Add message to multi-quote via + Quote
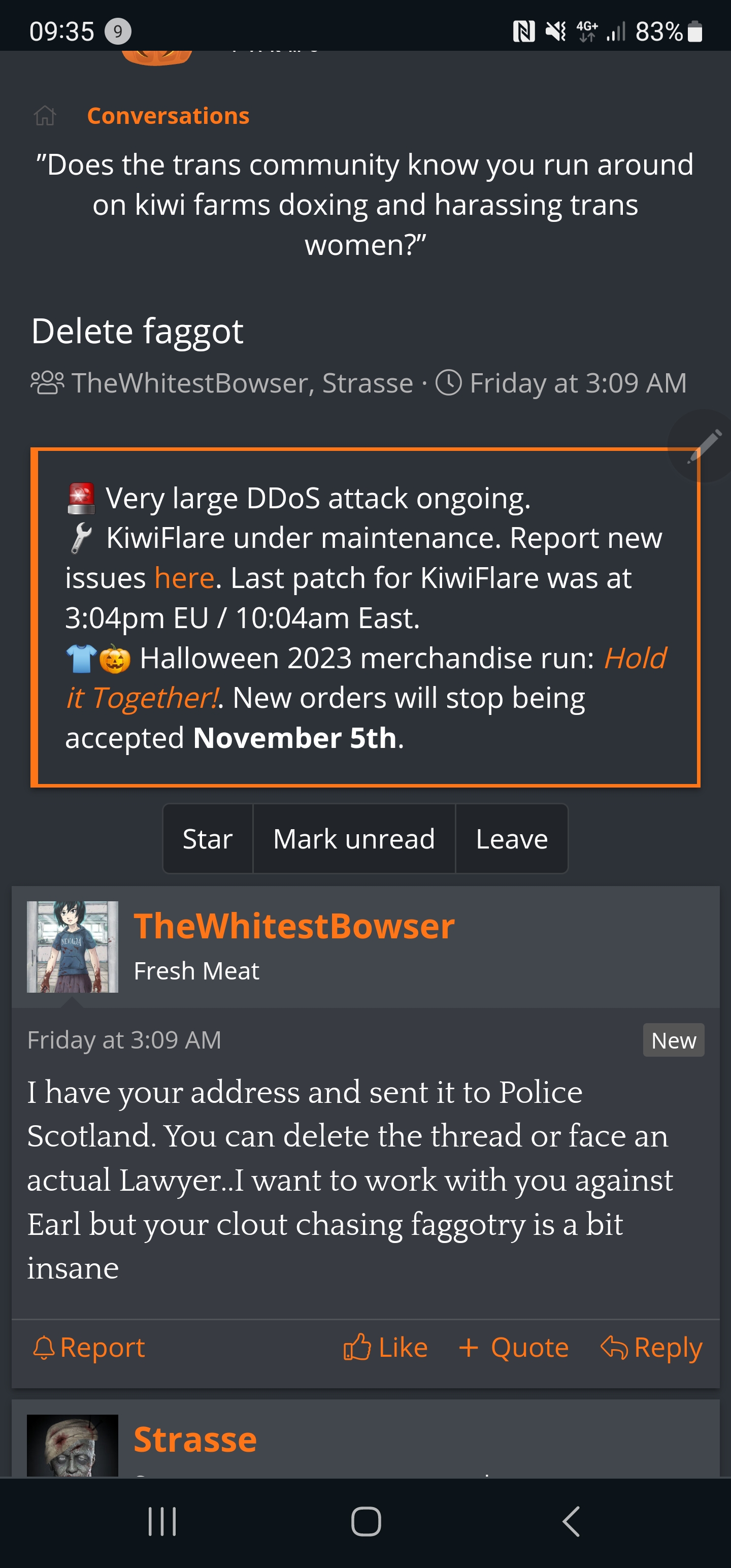 tap(514, 1347)
